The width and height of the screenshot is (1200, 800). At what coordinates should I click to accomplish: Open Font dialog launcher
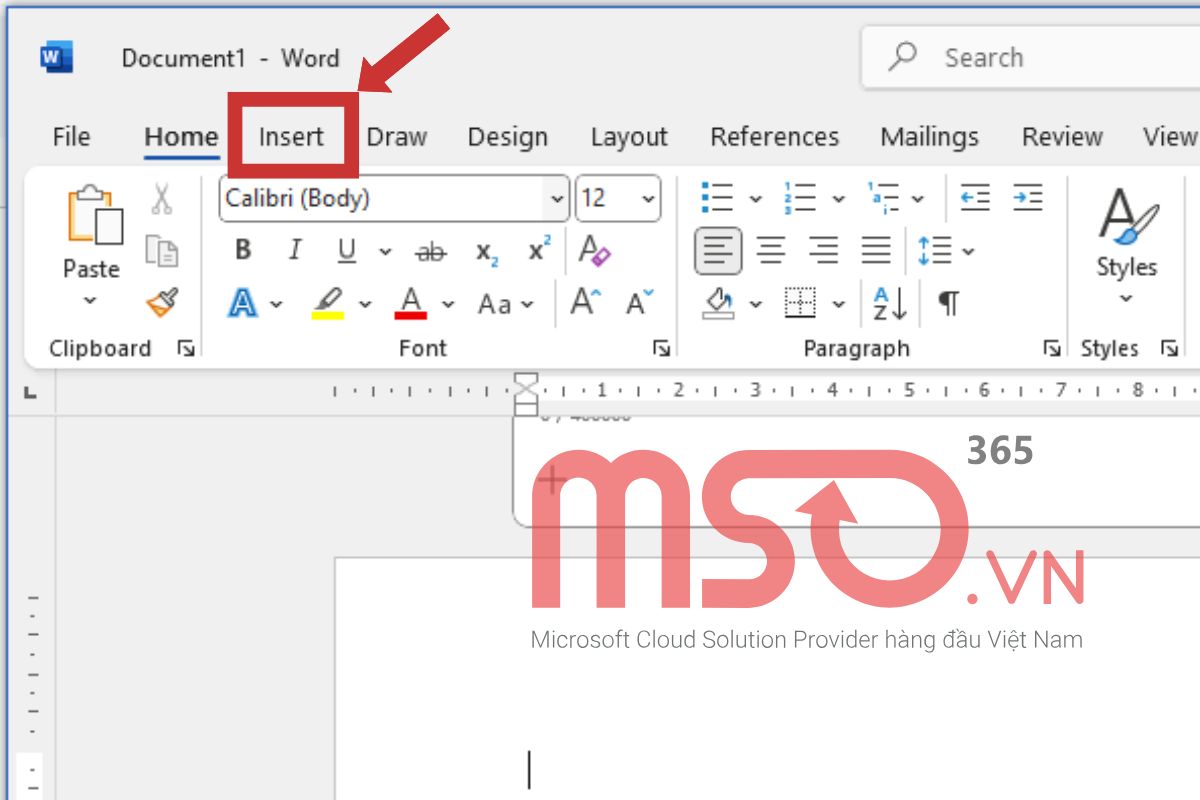(661, 348)
